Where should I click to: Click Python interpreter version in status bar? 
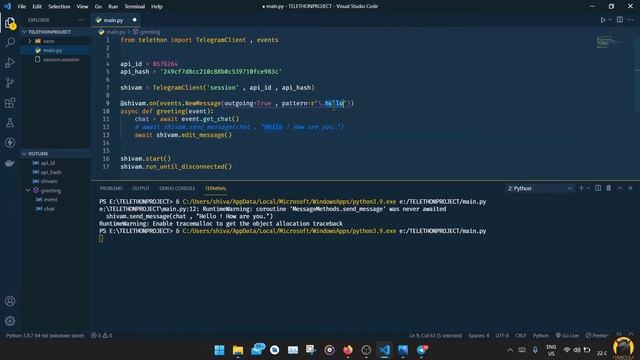[x=45, y=336]
